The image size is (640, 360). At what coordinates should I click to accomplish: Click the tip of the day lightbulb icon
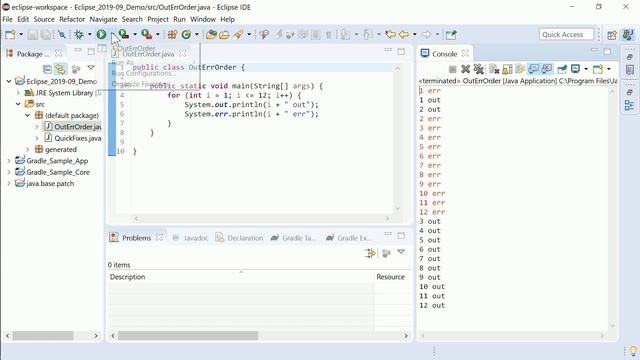pyautogui.click(x=633, y=351)
